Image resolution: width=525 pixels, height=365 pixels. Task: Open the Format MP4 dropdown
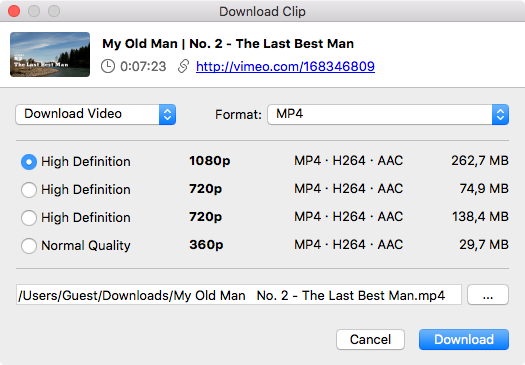(x=388, y=114)
